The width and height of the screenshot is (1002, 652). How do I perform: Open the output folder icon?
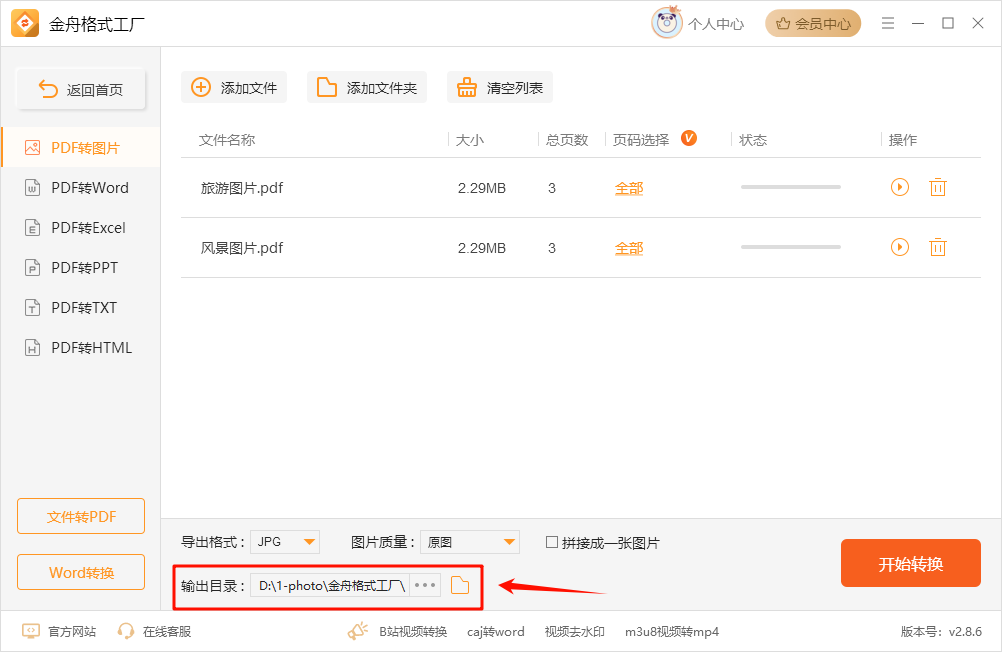pos(460,586)
